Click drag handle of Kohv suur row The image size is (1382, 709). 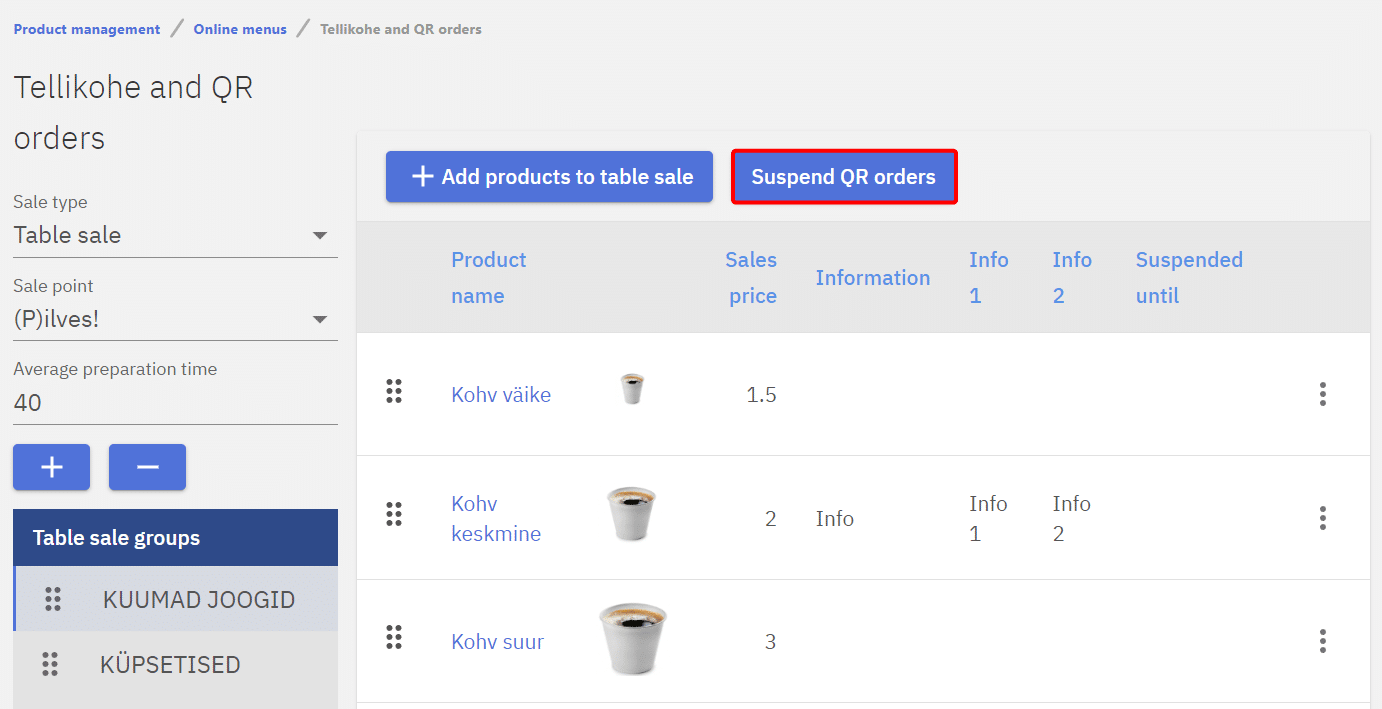point(394,637)
